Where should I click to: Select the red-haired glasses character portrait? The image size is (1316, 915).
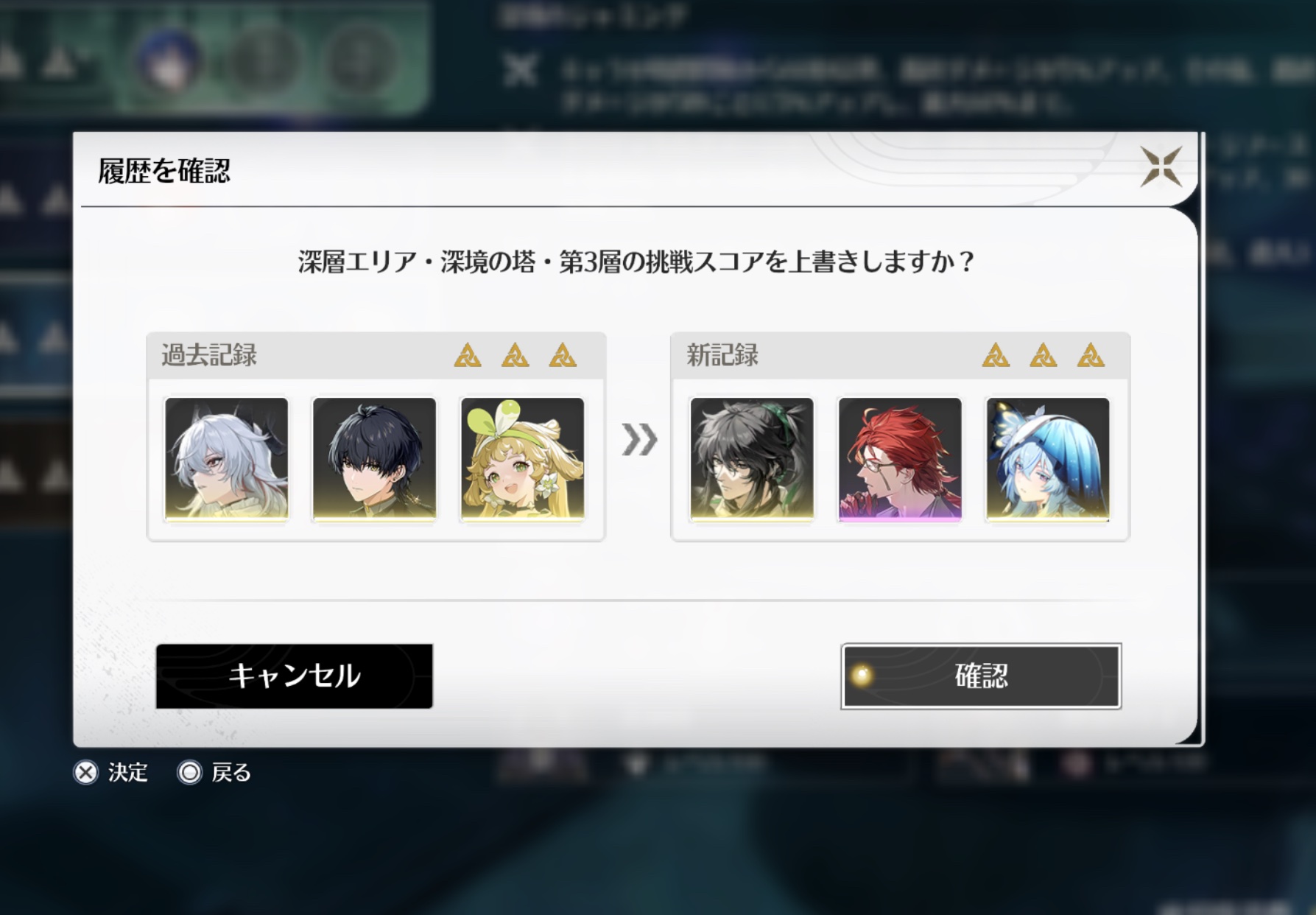pyautogui.click(x=900, y=460)
